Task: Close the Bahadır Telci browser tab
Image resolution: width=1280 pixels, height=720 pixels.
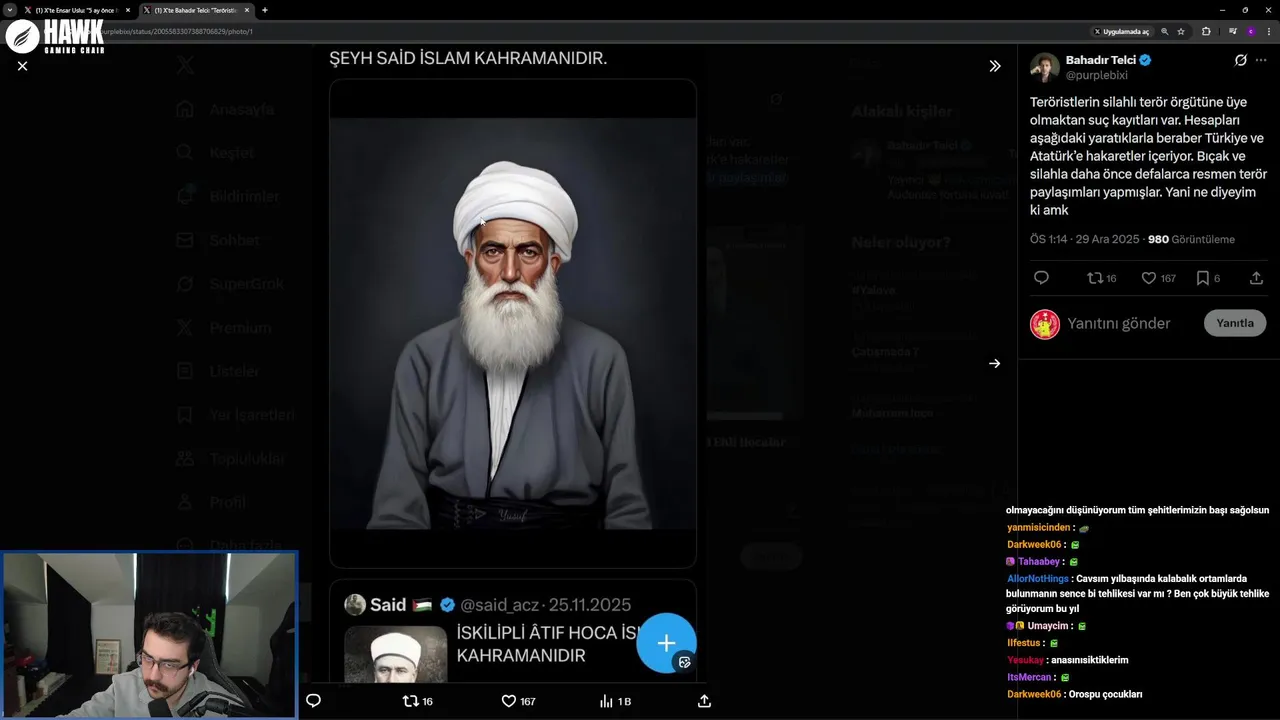Action: click(247, 10)
